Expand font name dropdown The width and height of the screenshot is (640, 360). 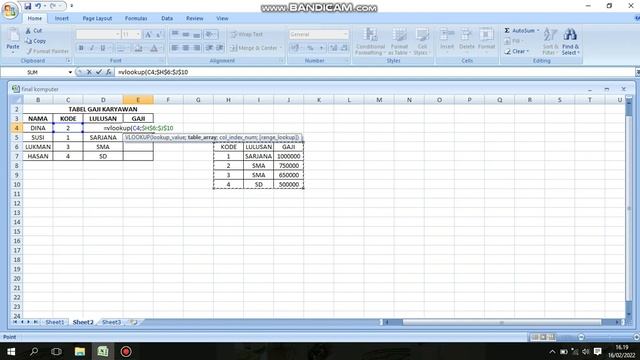tap(118, 34)
